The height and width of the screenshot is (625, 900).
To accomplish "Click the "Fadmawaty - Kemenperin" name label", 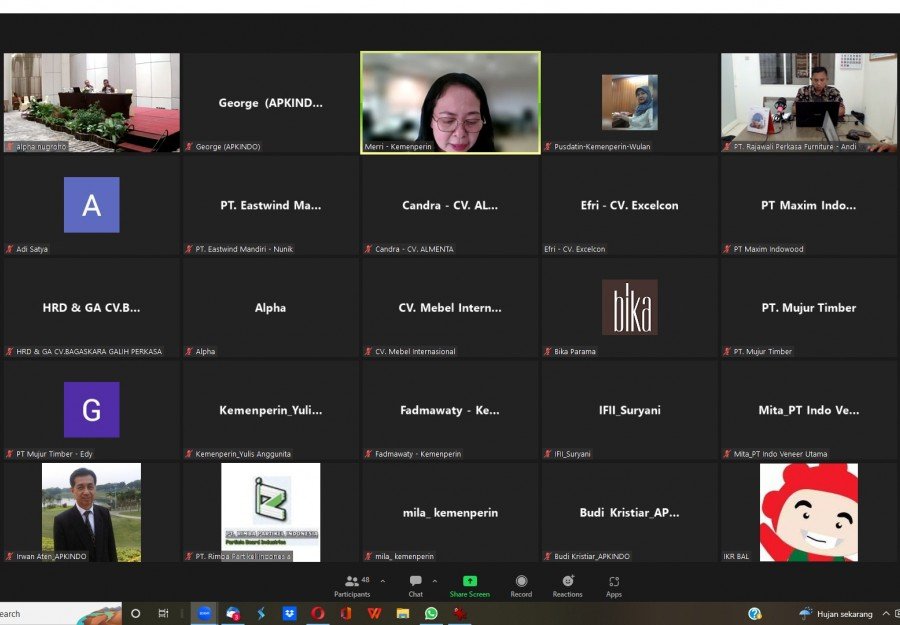I will [x=418, y=454].
